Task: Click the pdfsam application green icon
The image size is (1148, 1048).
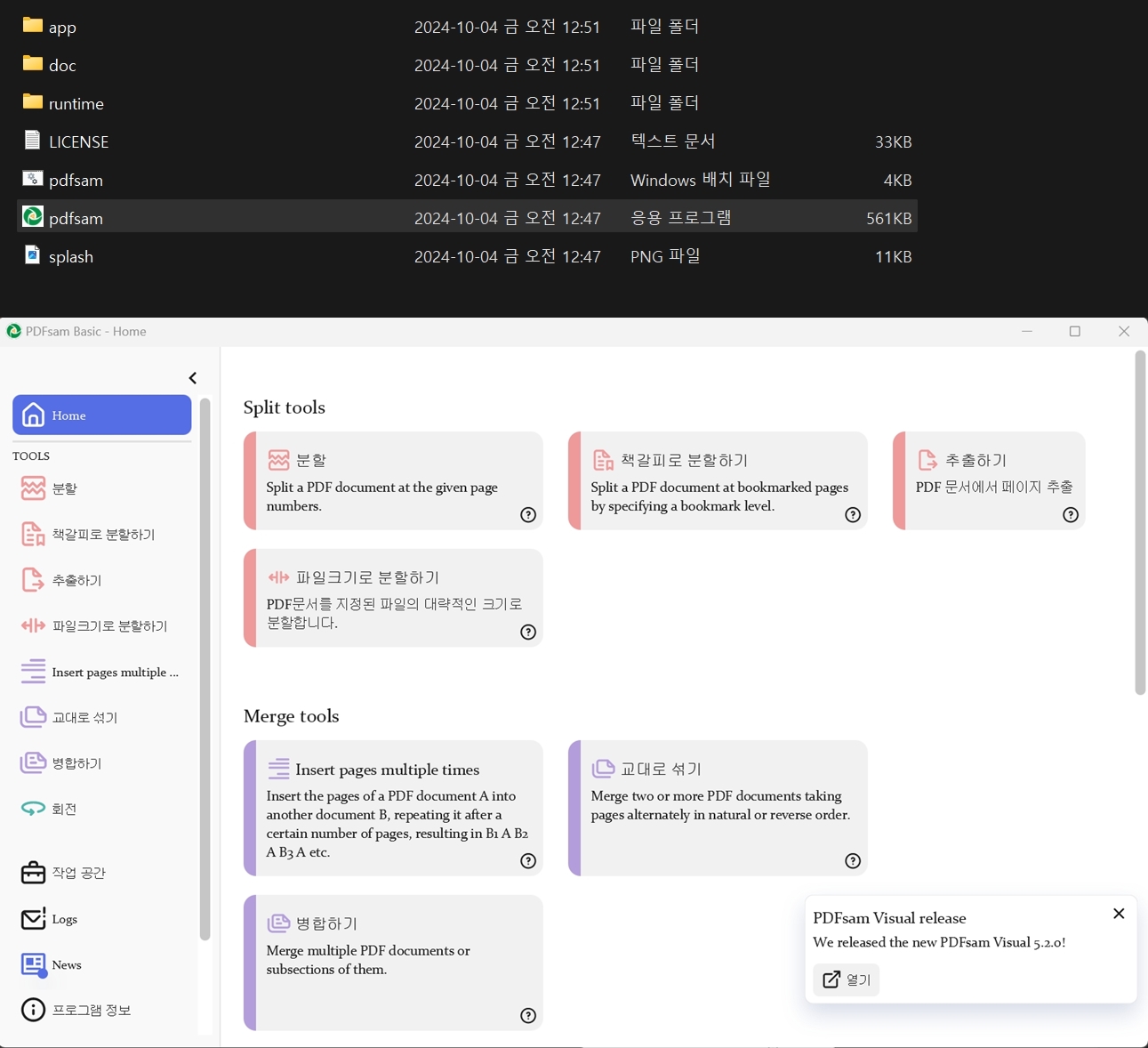Action: coord(33,216)
